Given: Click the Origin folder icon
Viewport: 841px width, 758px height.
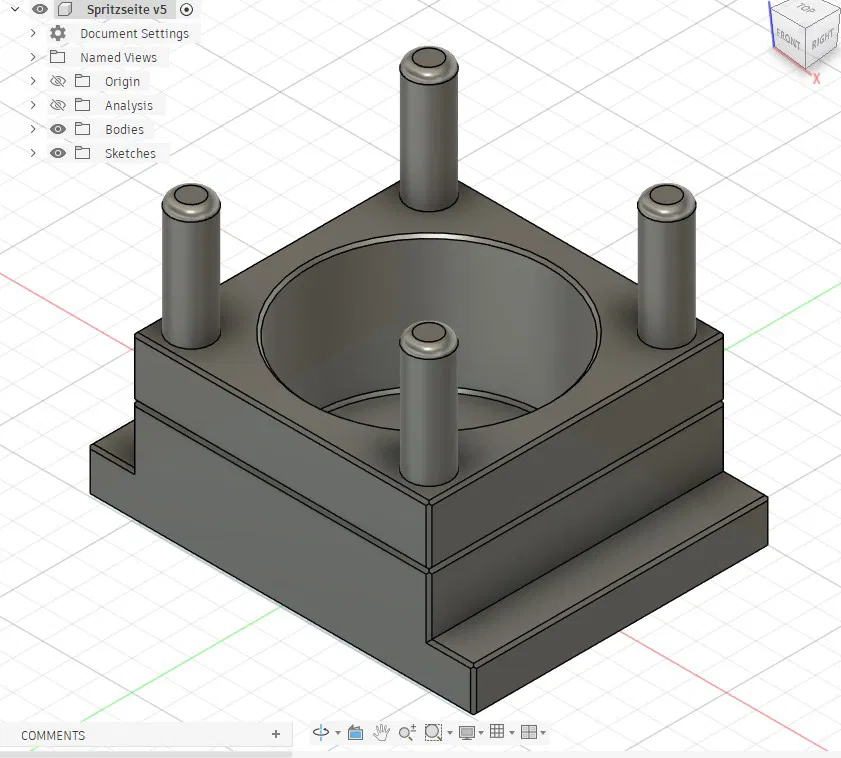Looking at the screenshot, I should pyautogui.click(x=82, y=81).
